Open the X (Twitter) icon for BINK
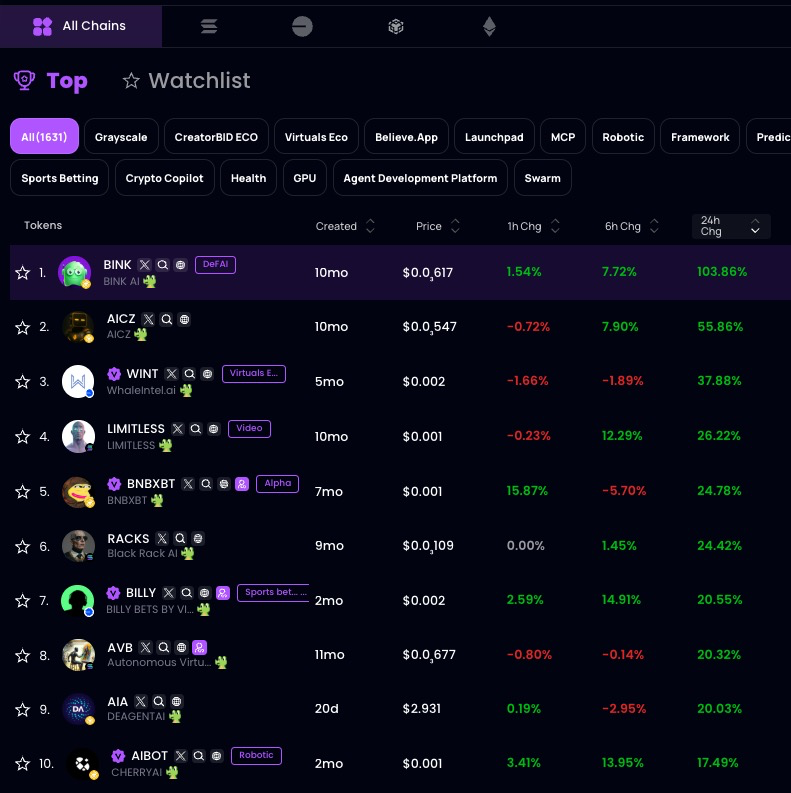Image resolution: width=791 pixels, height=793 pixels. pyautogui.click(x=145, y=265)
